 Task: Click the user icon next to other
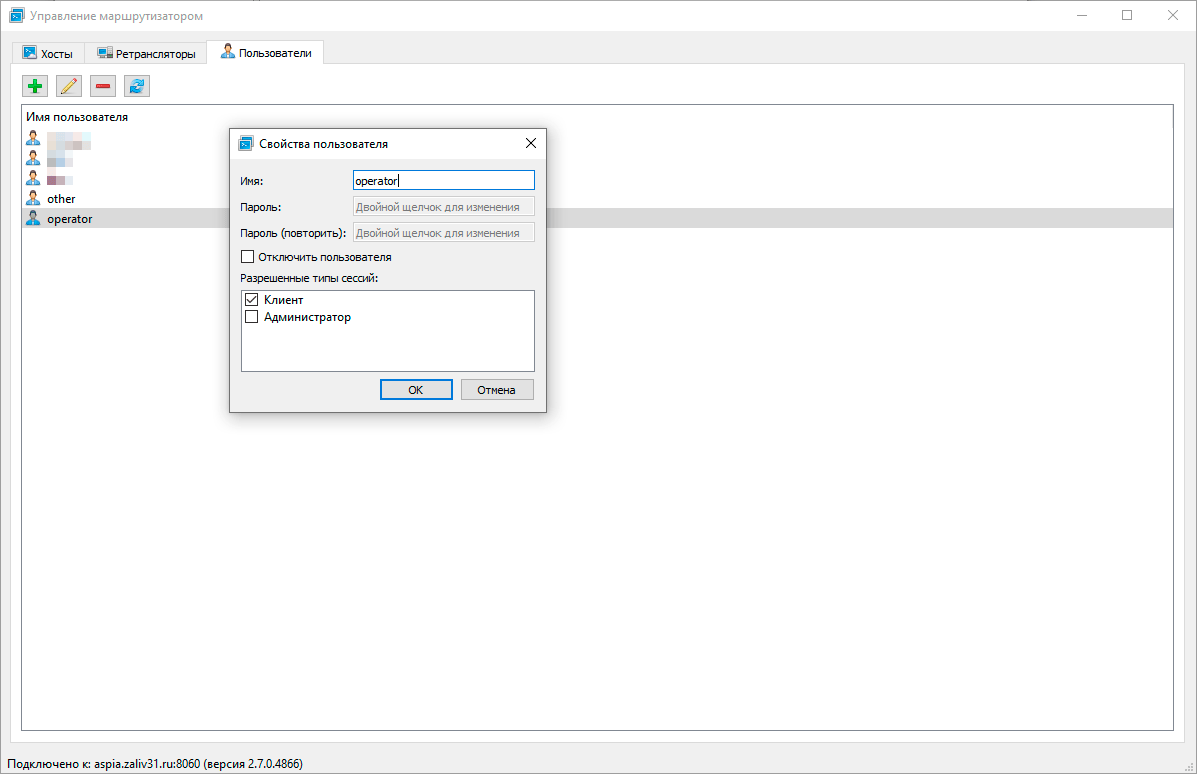coord(33,198)
